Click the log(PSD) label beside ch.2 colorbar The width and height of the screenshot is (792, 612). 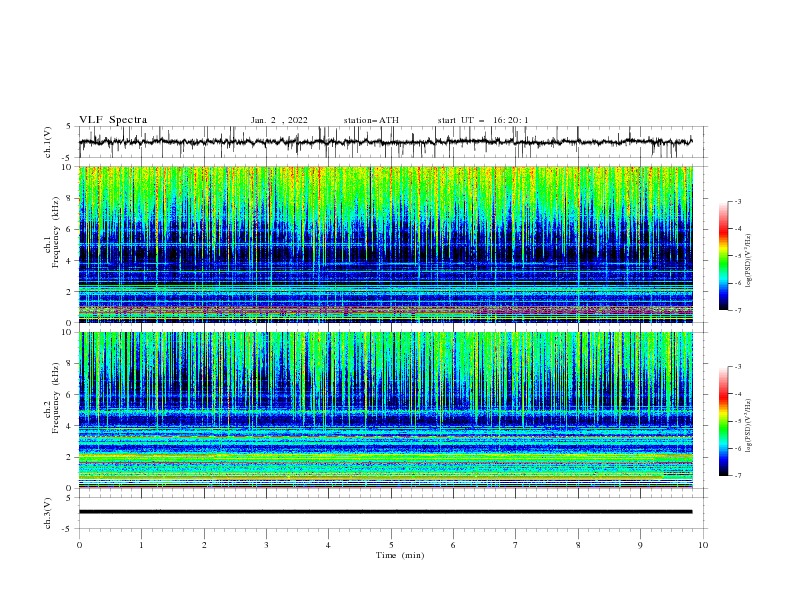click(748, 426)
